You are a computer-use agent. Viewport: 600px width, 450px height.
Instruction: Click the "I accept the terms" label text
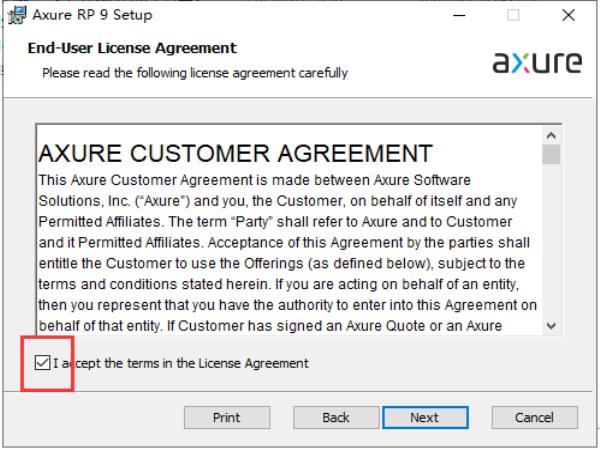coord(180,363)
